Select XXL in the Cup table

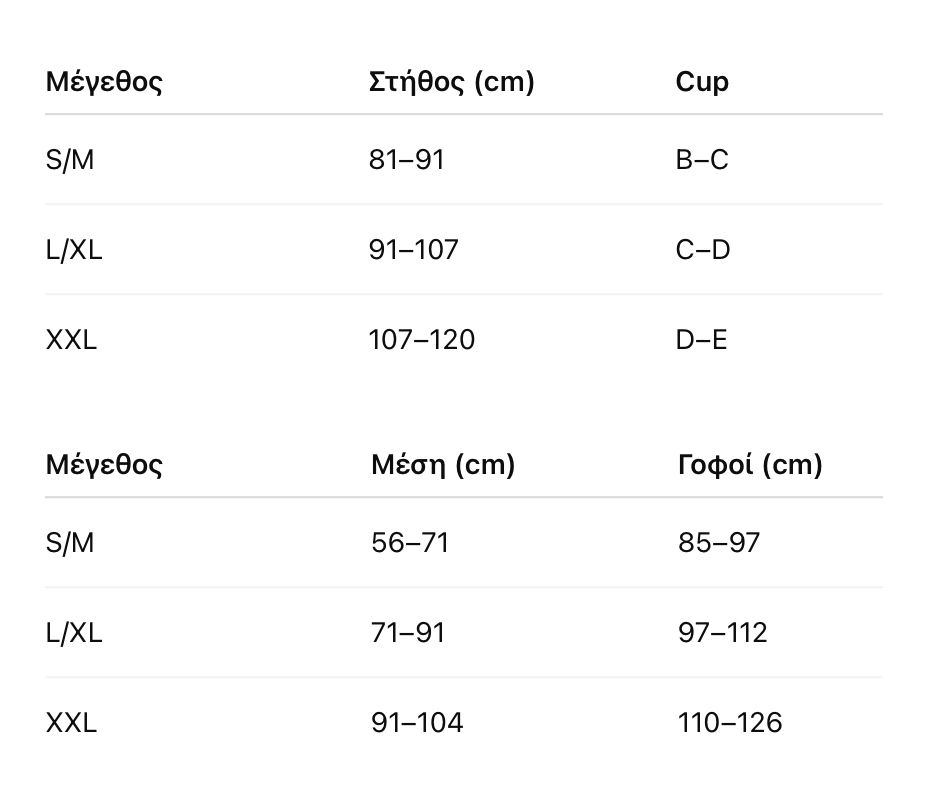pyautogui.click(x=71, y=340)
